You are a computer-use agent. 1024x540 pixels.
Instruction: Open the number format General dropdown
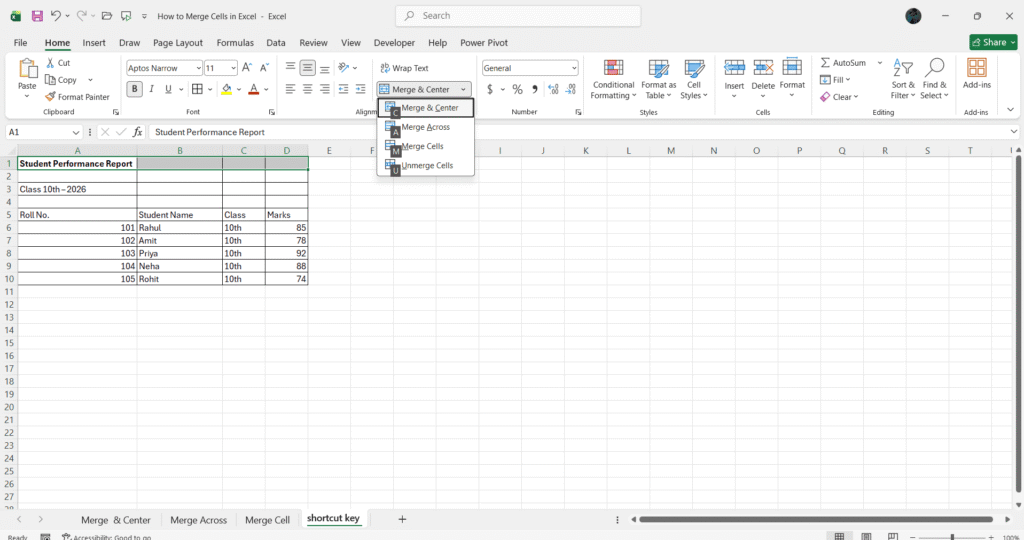coord(574,68)
